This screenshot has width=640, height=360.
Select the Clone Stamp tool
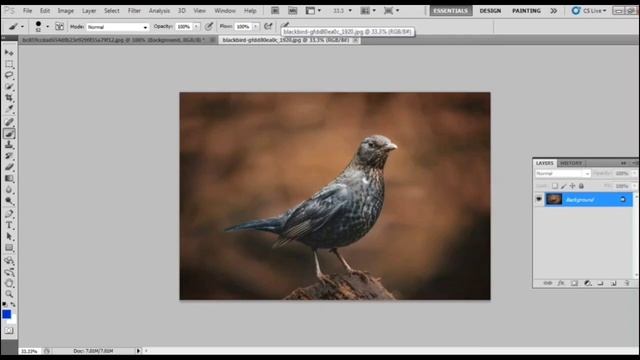coord(9,145)
